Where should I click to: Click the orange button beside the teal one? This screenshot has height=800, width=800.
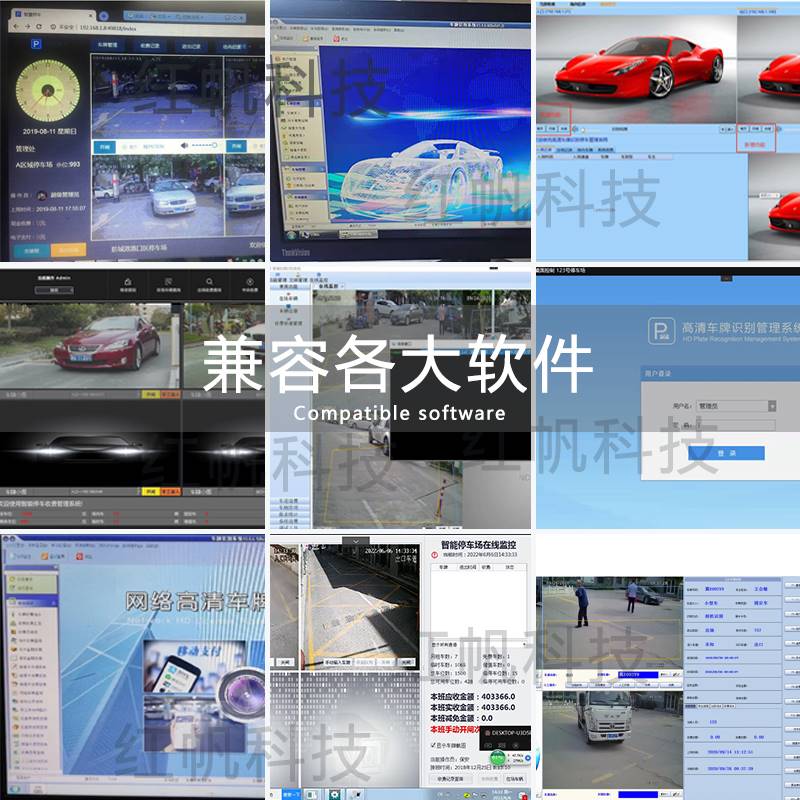click(68, 250)
